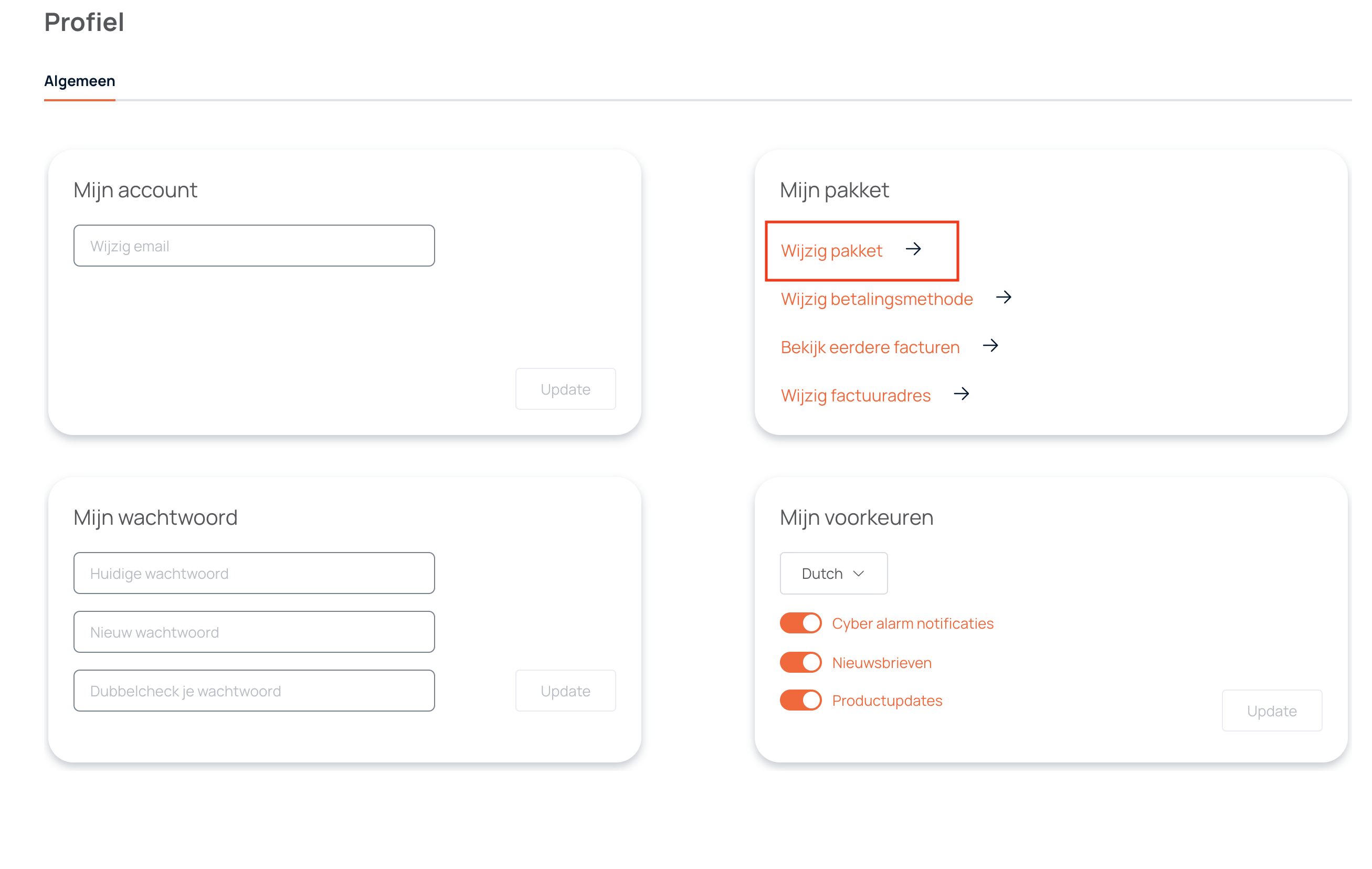Screen dimensions: 1372x869
Task: Turn off the Productupdates switch
Action: point(800,700)
